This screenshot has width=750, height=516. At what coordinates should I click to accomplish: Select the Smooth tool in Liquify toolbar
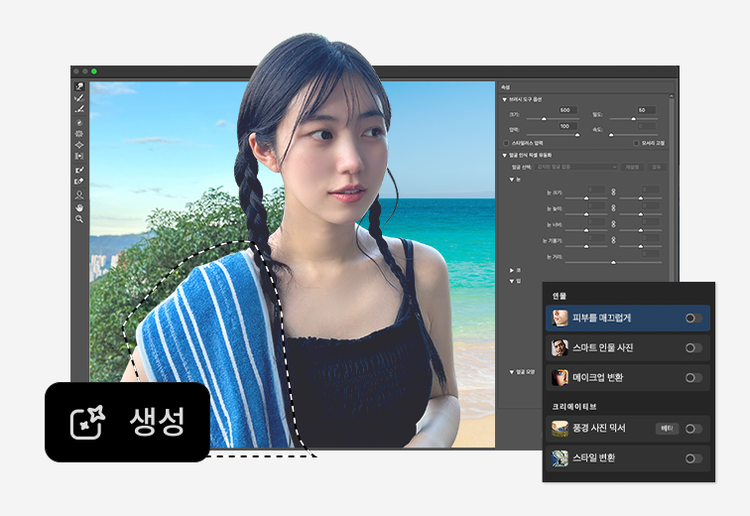pos(79,110)
